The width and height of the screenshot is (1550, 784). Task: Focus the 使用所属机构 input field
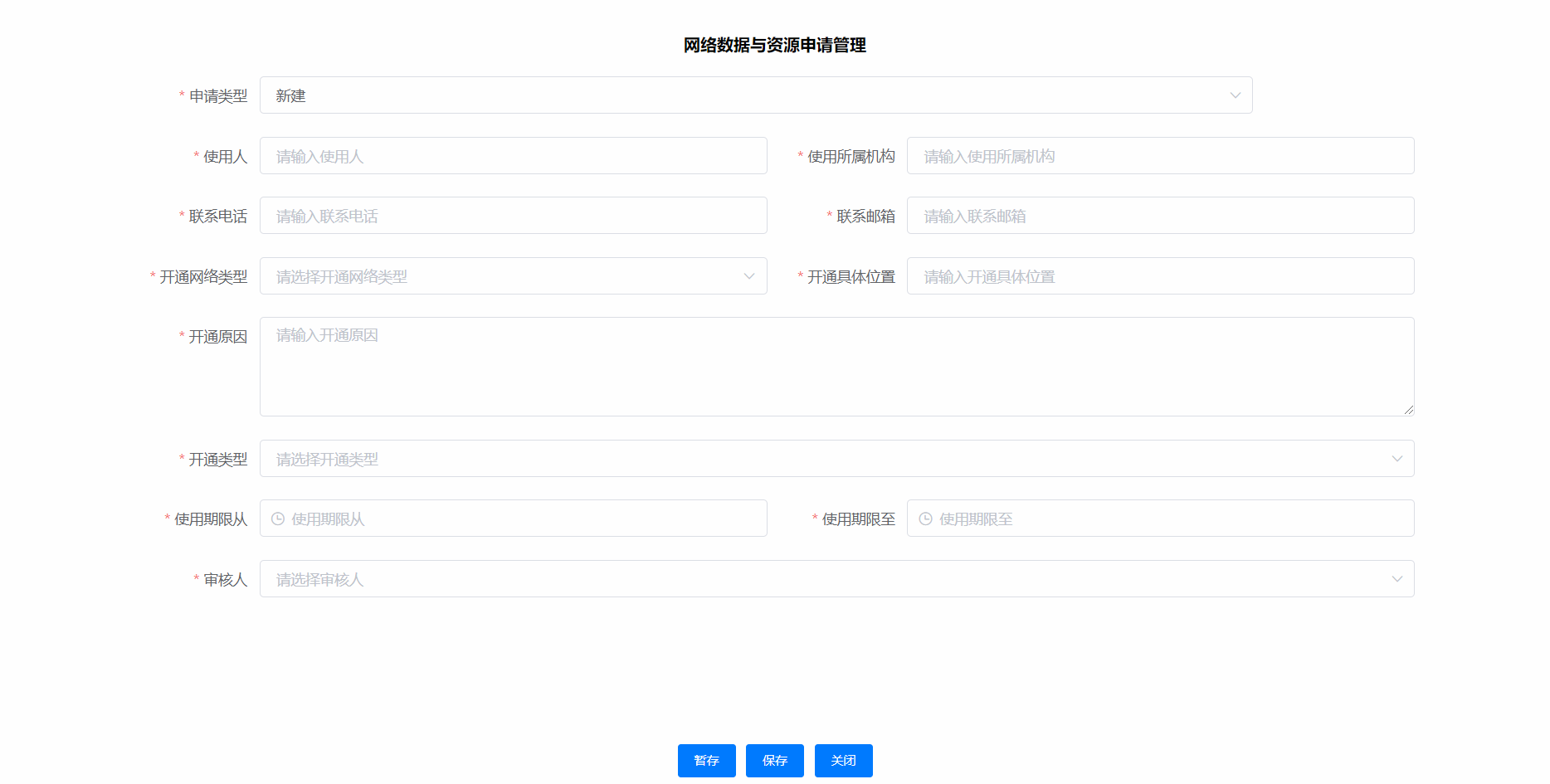coord(1160,156)
